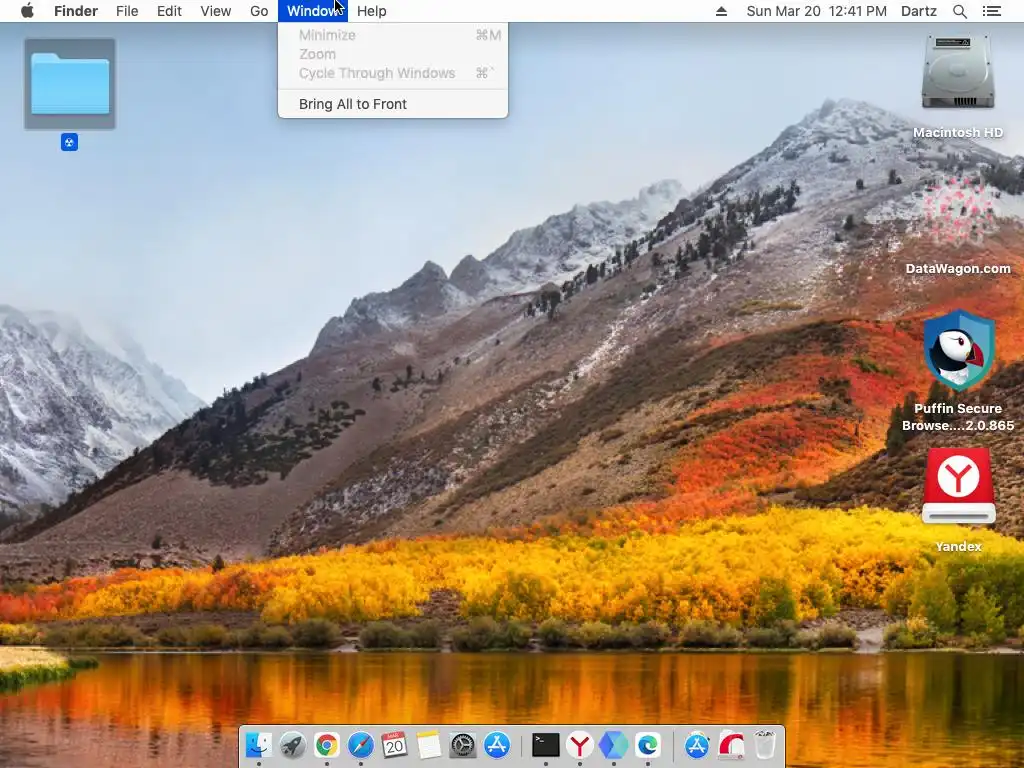Open the Edit menu

(169, 11)
